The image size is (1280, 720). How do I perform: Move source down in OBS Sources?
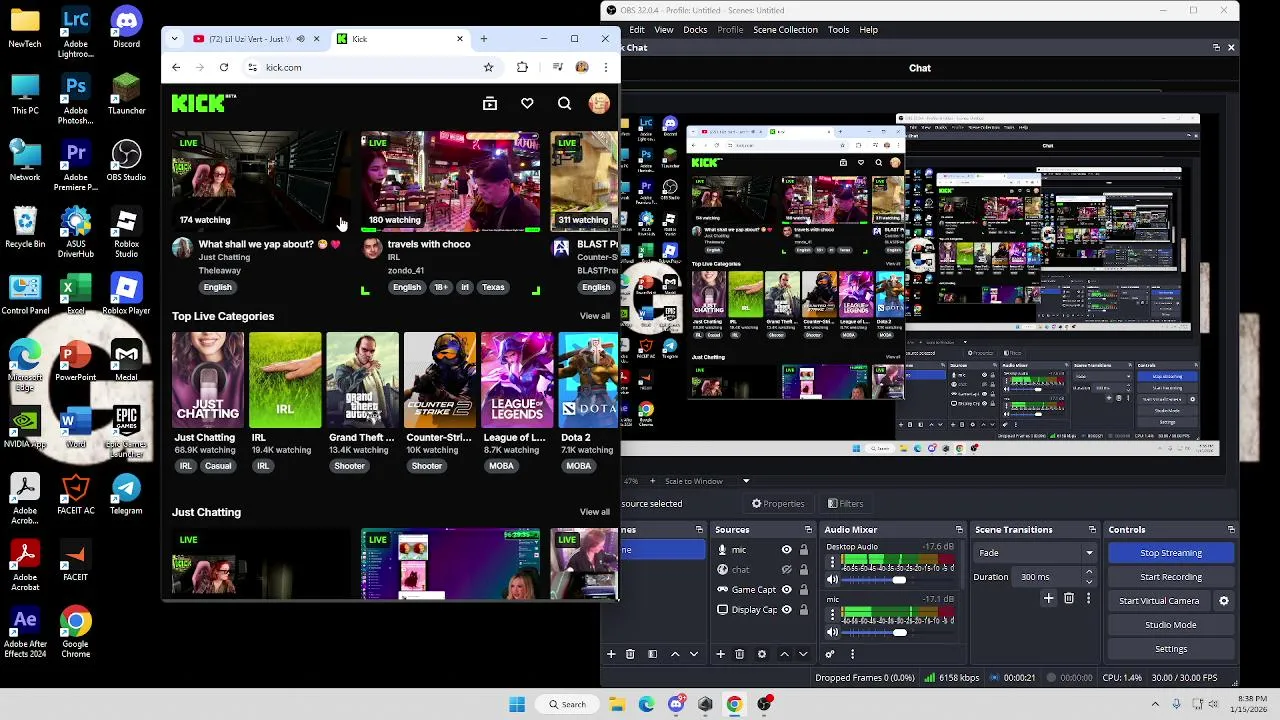tap(802, 654)
